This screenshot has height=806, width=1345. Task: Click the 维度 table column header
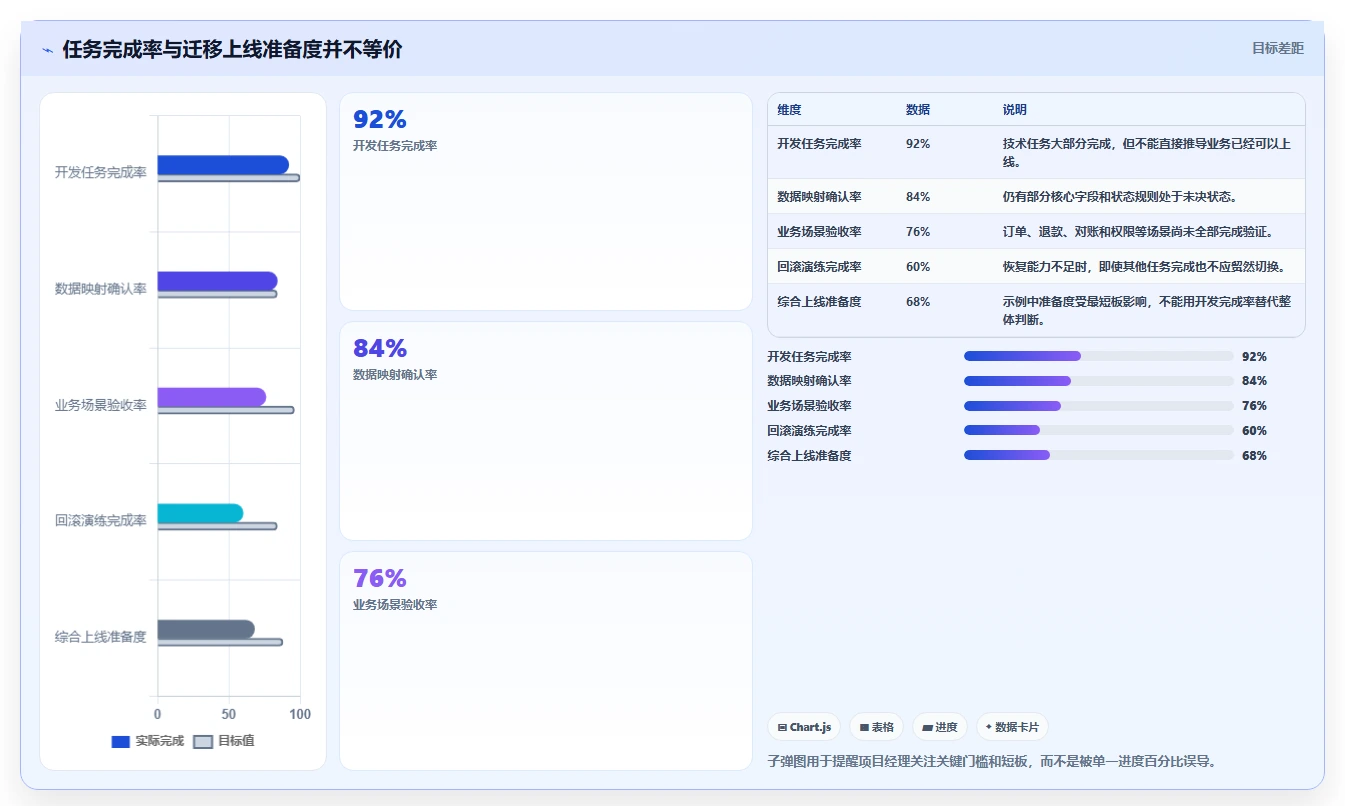click(x=789, y=110)
